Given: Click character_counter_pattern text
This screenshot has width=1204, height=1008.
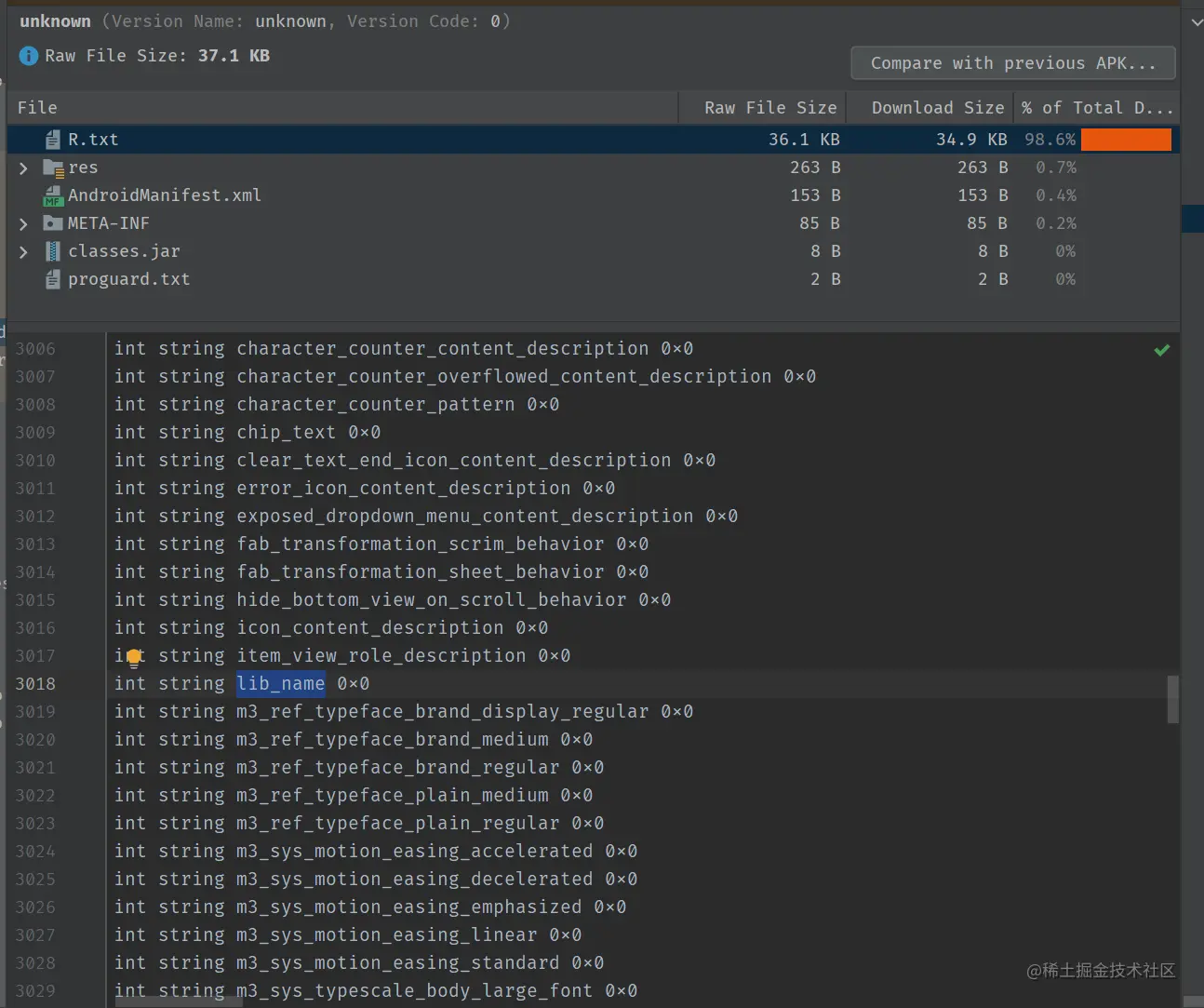Looking at the screenshot, I should tap(376, 405).
